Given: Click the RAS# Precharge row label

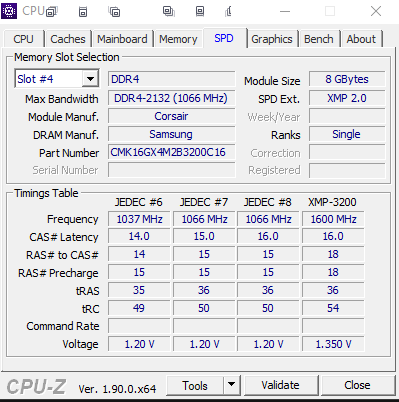Looking at the screenshot, I should tap(58, 273).
